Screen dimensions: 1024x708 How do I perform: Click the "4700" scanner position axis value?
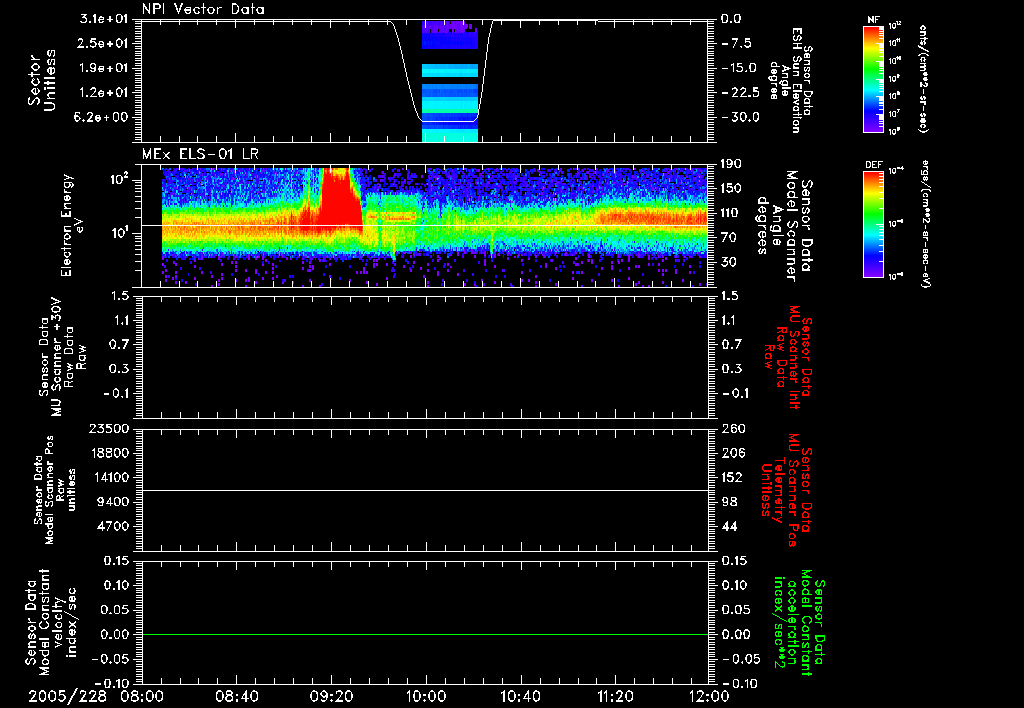click(112, 526)
